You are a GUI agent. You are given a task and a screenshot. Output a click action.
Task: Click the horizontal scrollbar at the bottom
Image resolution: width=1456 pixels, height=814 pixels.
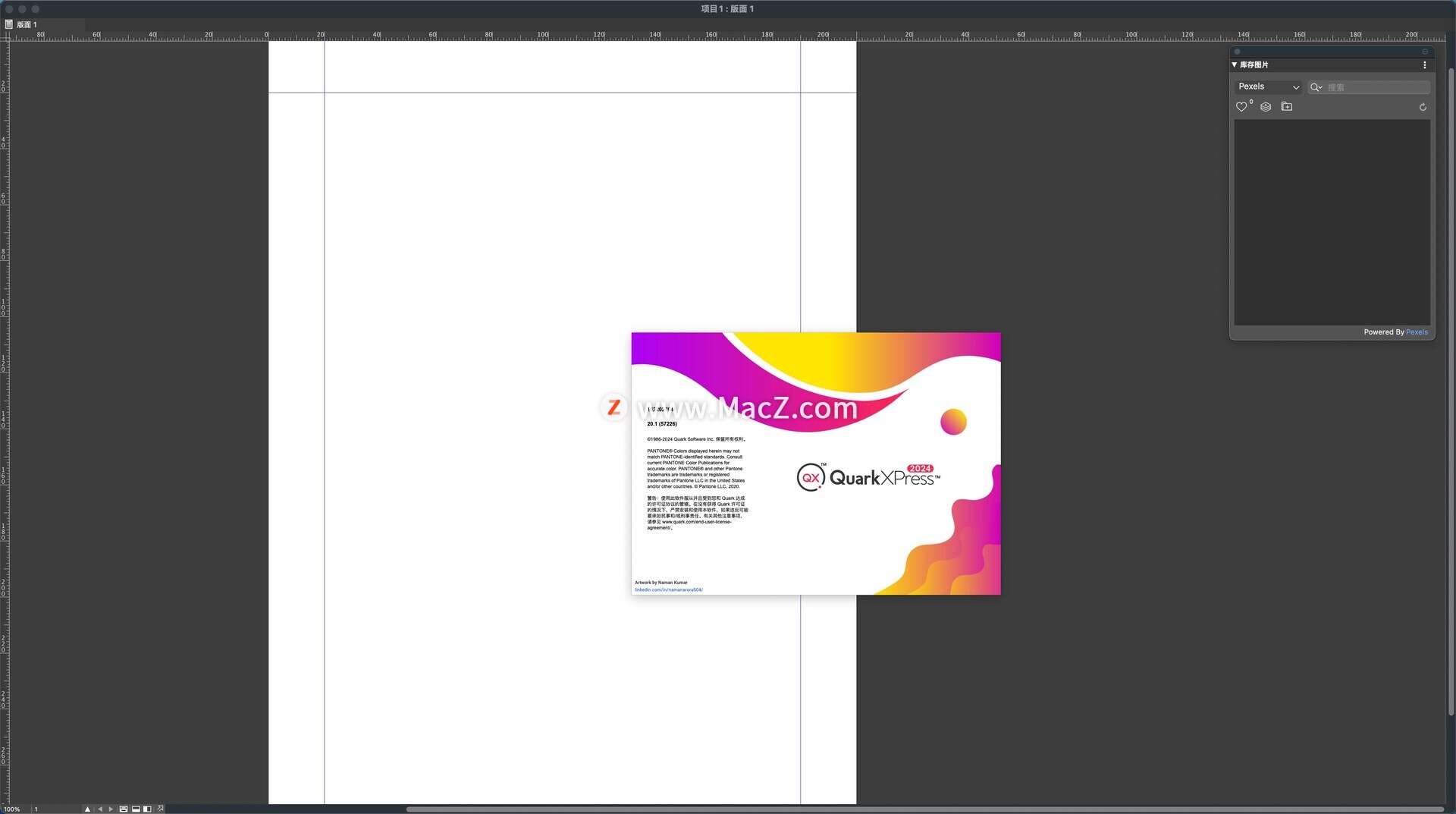[x=924, y=809]
